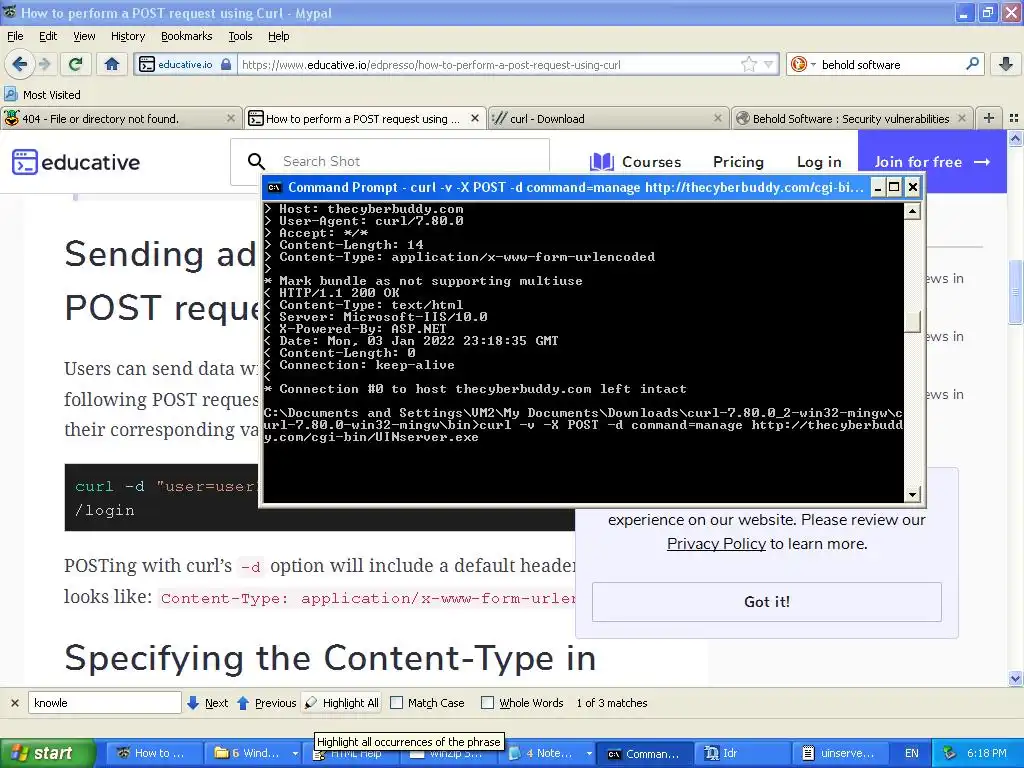Switch to the Idr taskbar item
The height and width of the screenshot is (768, 1024).
(x=742, y=754)
